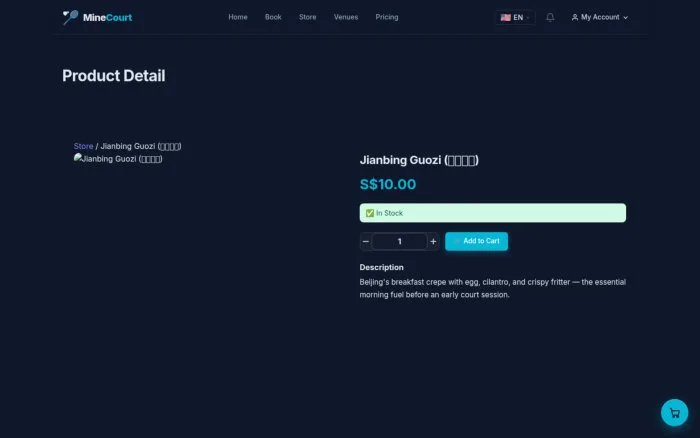Image resolution: width=700 pixels, height=438 pixels.
Task: Add Jianbing Guozi to cart
Action: (x=476, y=241)
